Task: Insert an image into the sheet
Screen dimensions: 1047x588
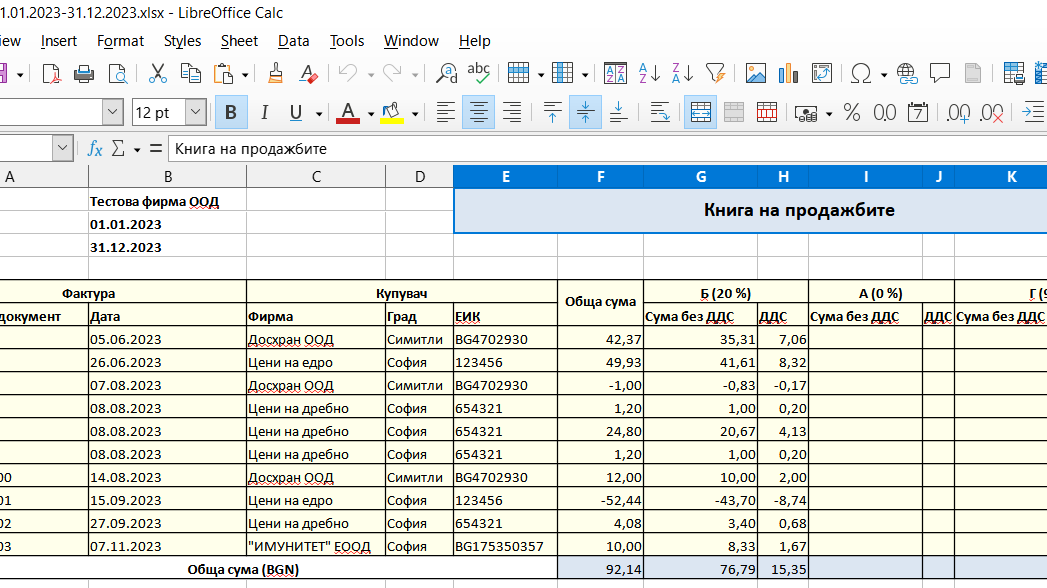Action: (x=756, y=73)
